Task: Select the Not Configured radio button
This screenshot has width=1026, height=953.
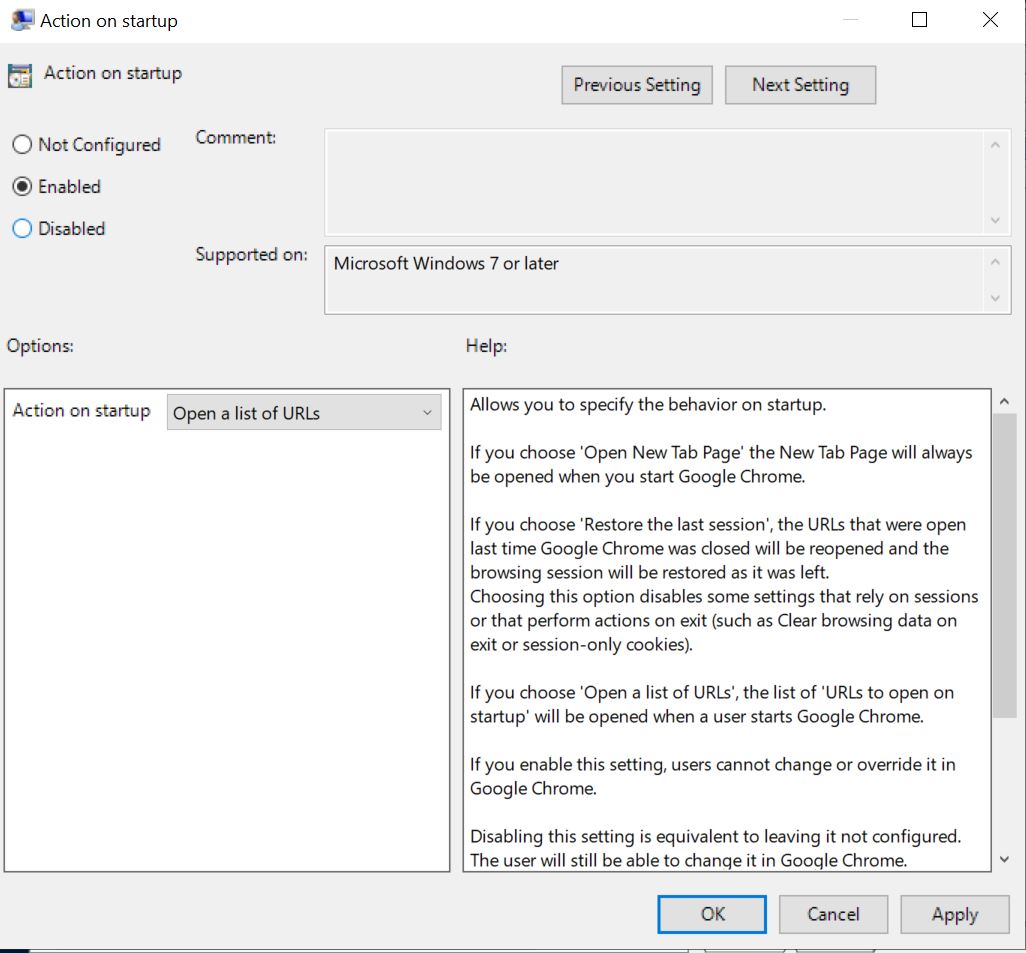Action: pos(22,145)
